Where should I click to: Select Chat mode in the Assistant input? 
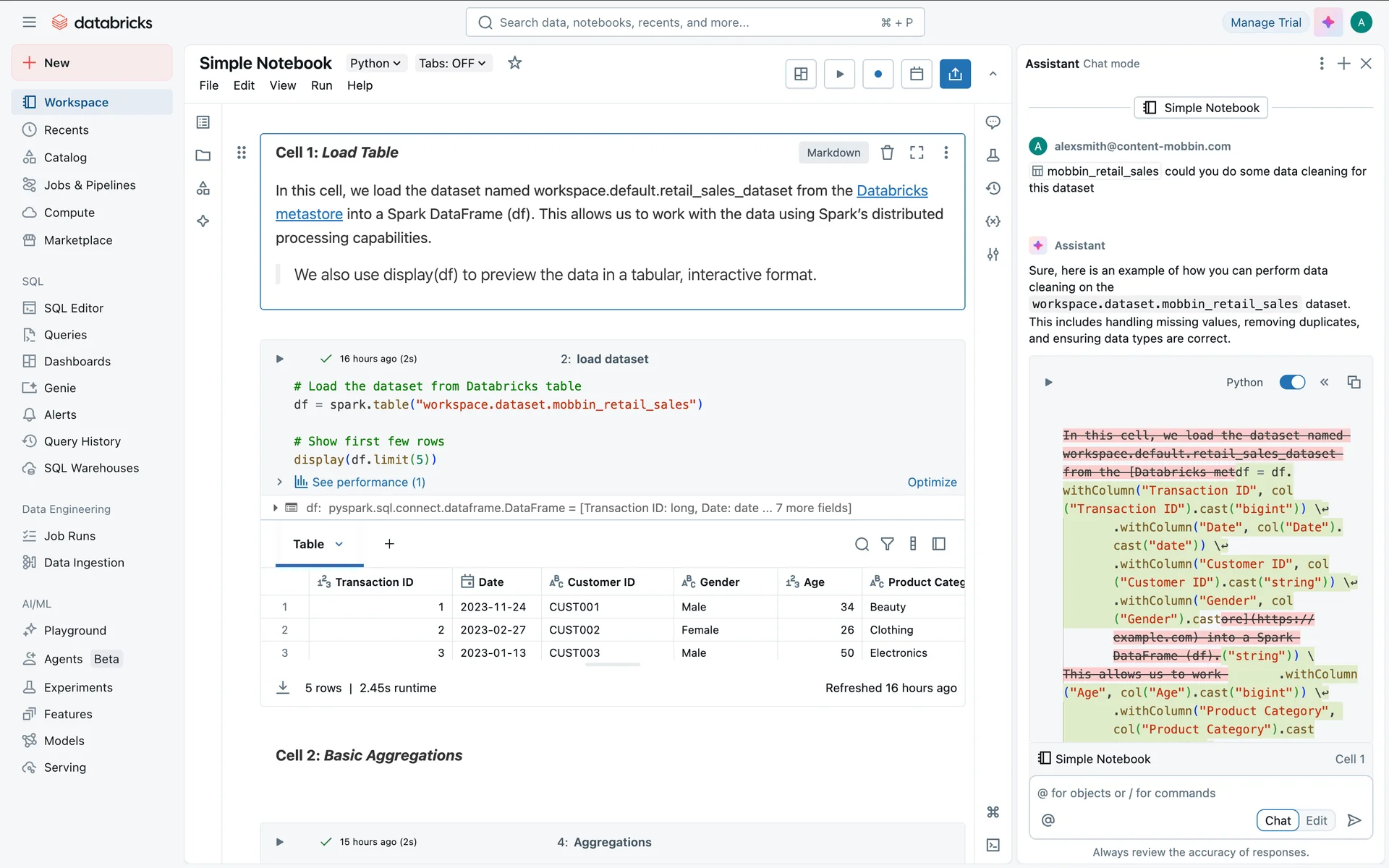1278,820
